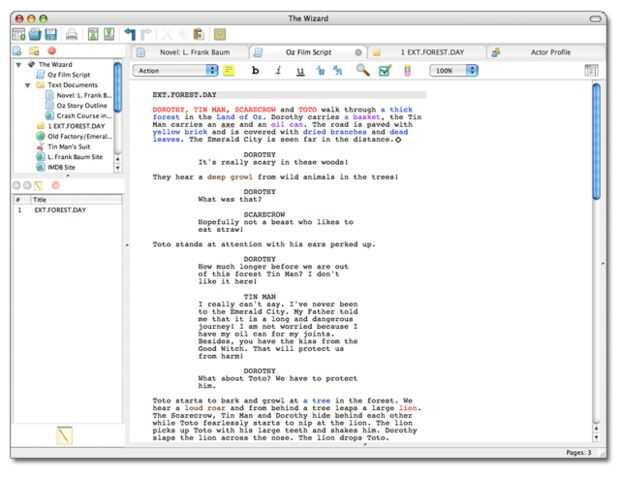Click the save floppy disk icon

(51, 34)
